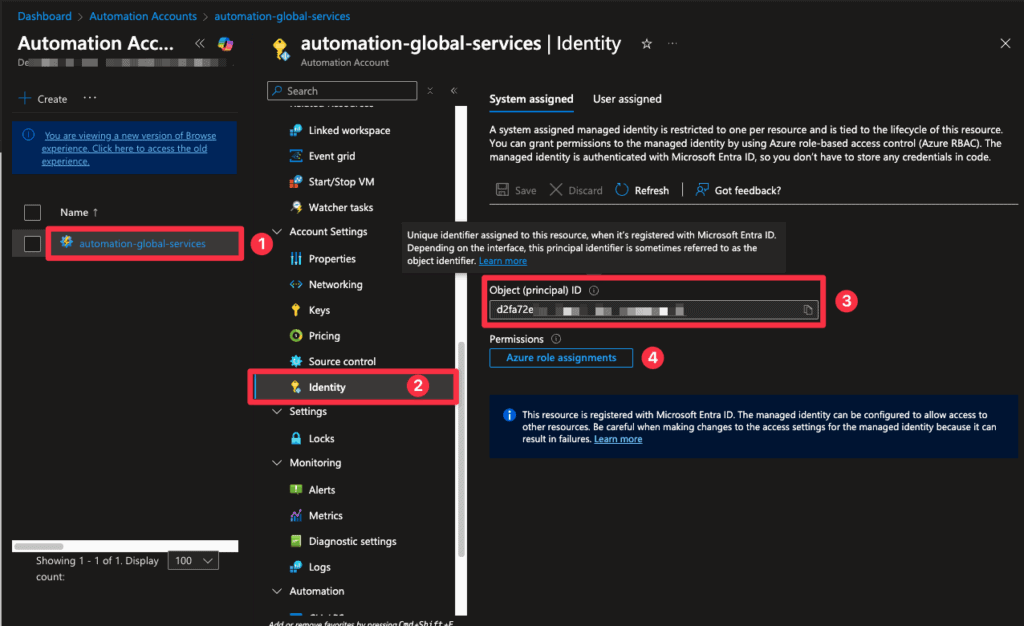The image size is (1024, 626).
Task: Go to Dashboard breadcrumb
Action: [44, 16]
